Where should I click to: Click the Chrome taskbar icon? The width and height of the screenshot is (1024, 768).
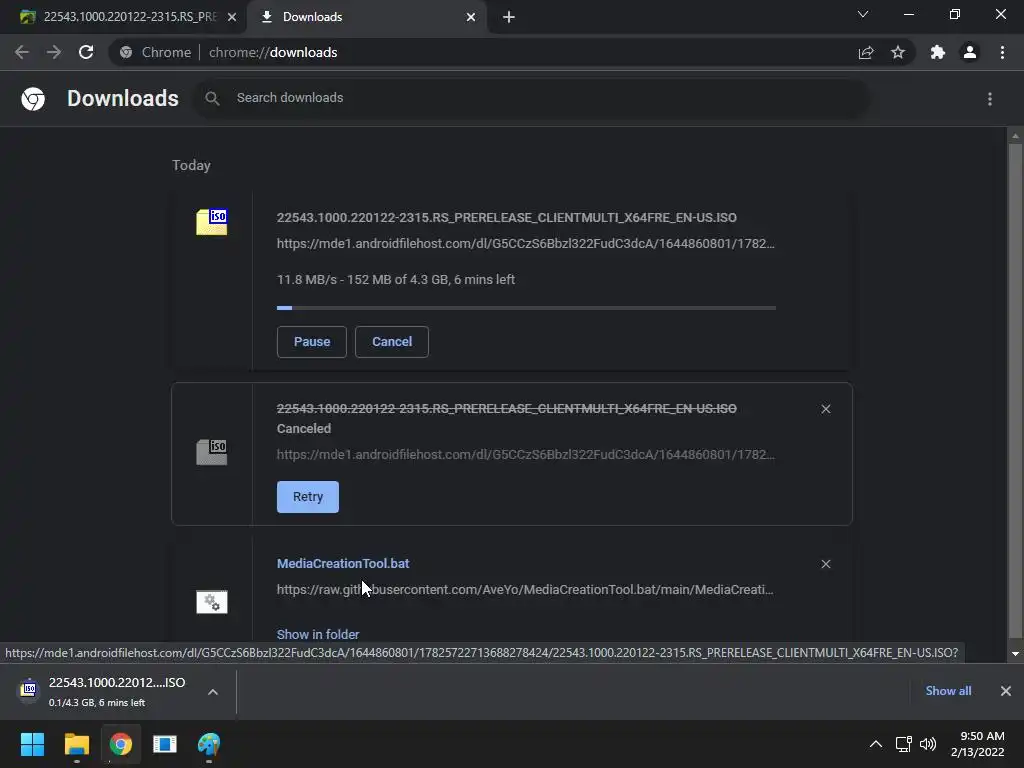pos(120,744)
